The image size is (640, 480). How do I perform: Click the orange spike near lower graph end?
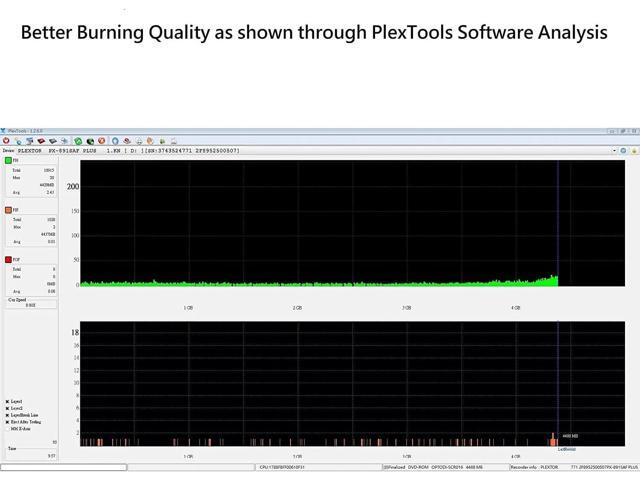(553, 440)
